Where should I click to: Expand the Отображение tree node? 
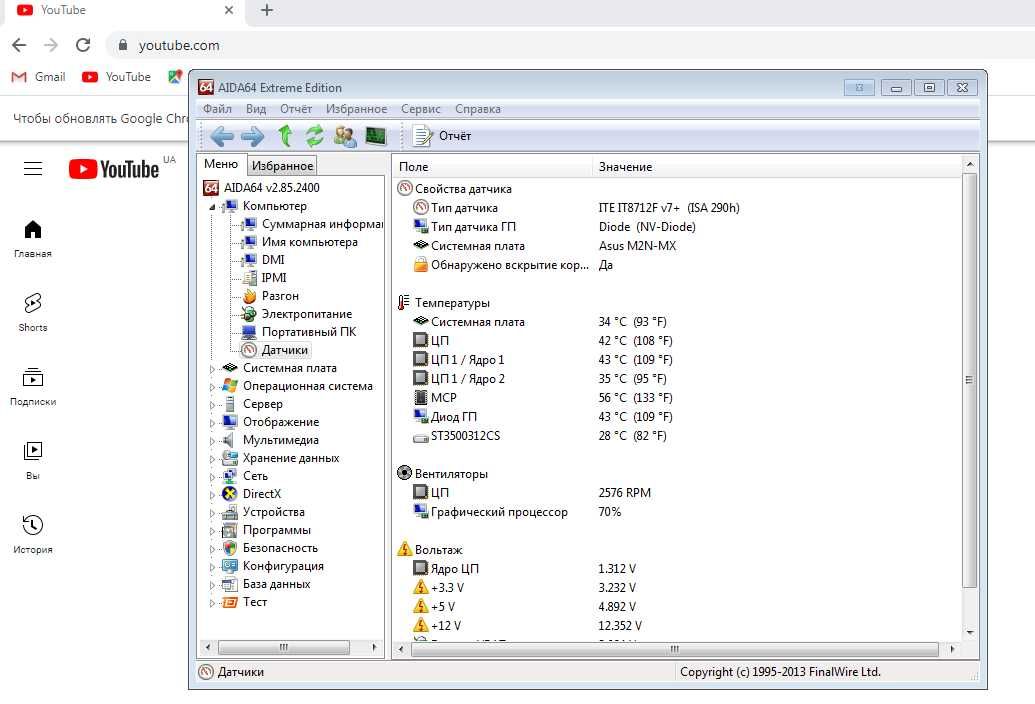coord(213,422)
